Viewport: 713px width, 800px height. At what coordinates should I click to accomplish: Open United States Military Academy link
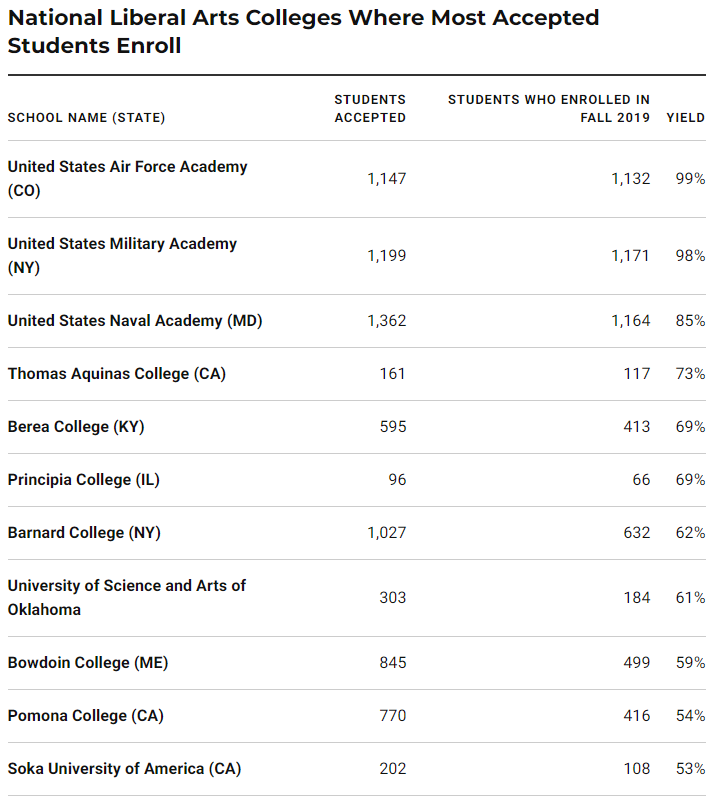122,244
